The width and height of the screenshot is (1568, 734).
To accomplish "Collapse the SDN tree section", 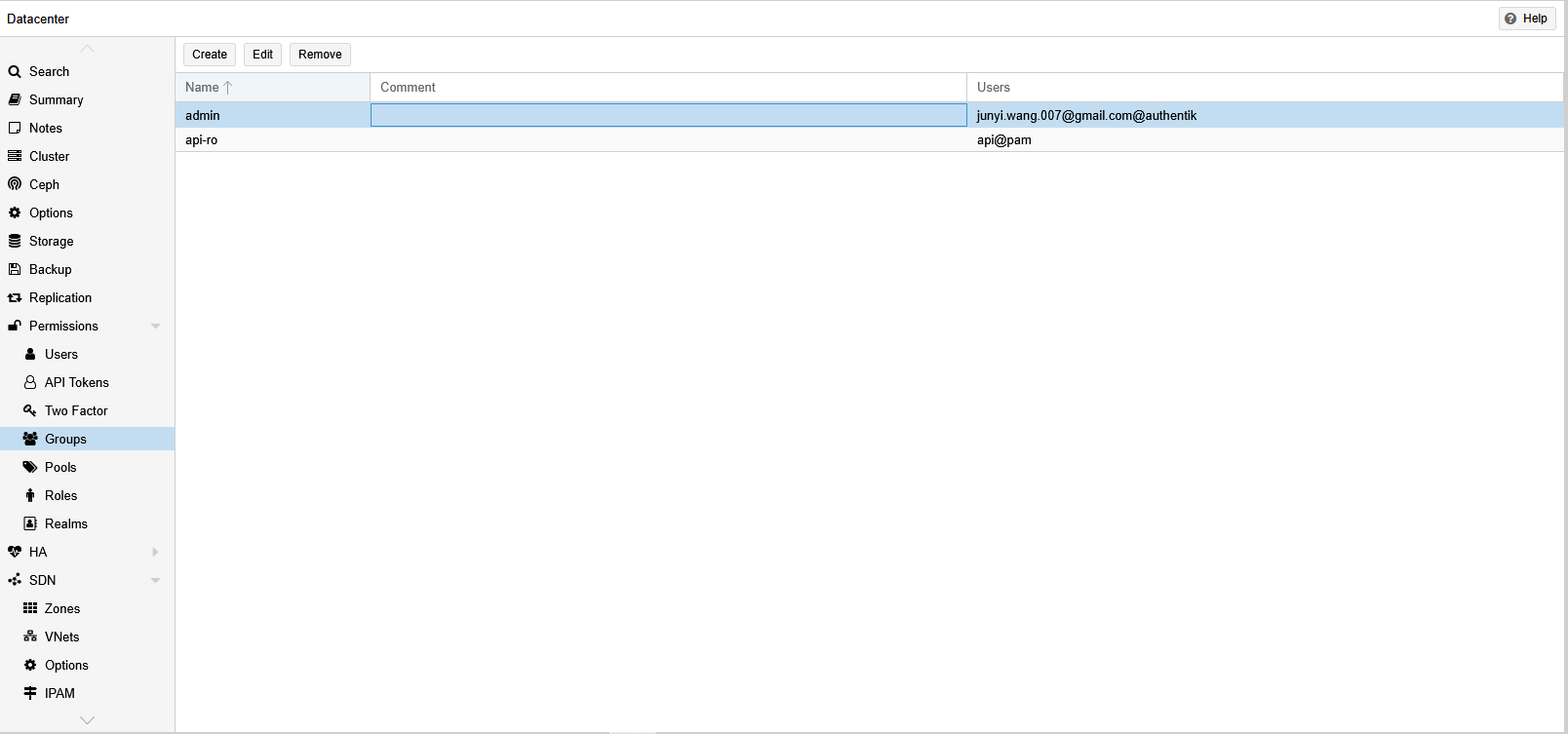I will click(155, 581).
